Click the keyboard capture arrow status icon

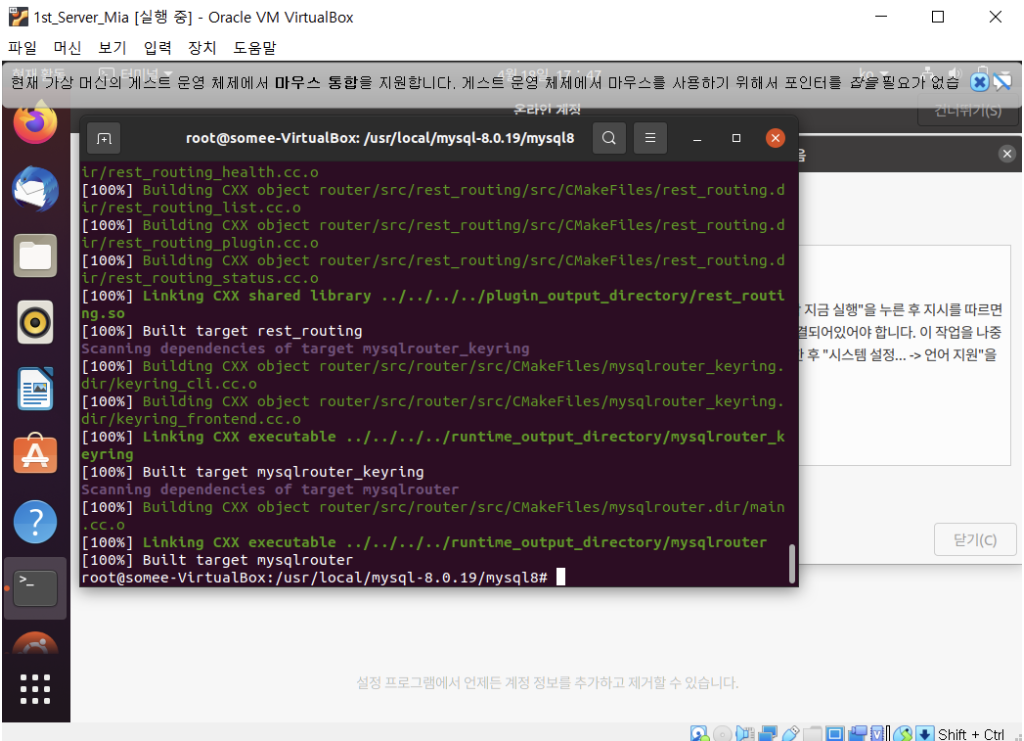tap(925, 734)
